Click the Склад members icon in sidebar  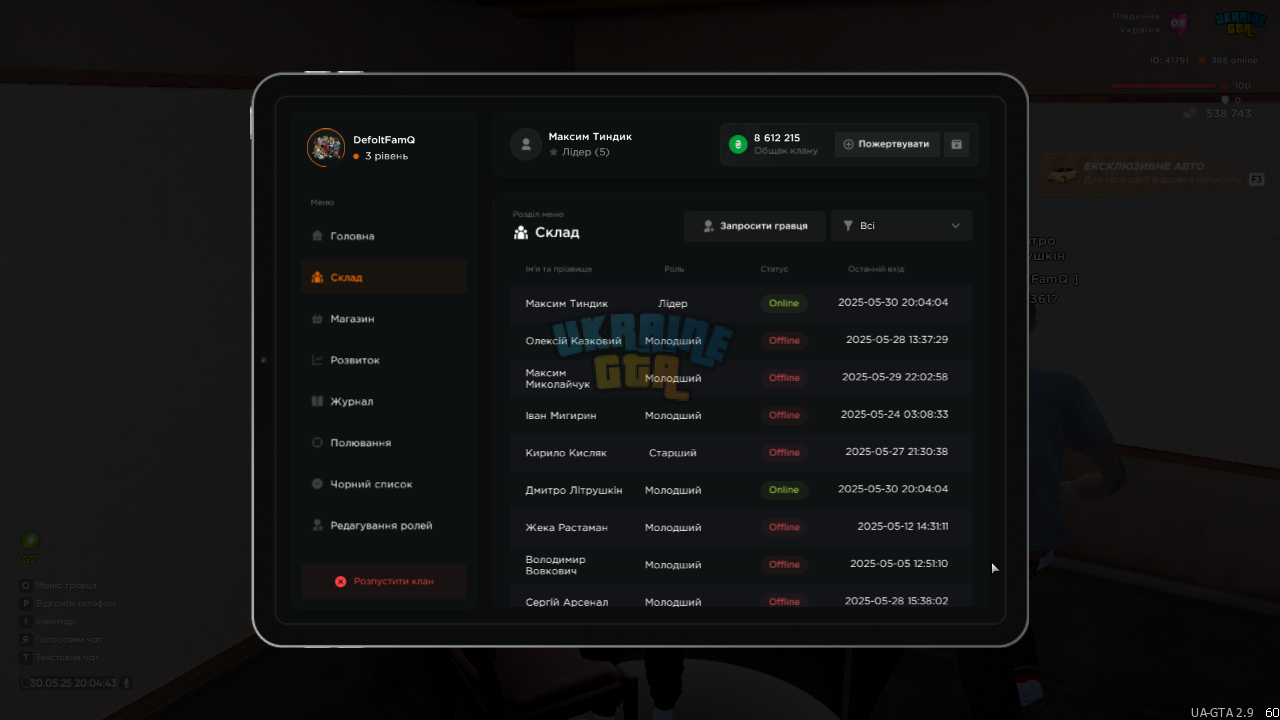tap(317, 277)
